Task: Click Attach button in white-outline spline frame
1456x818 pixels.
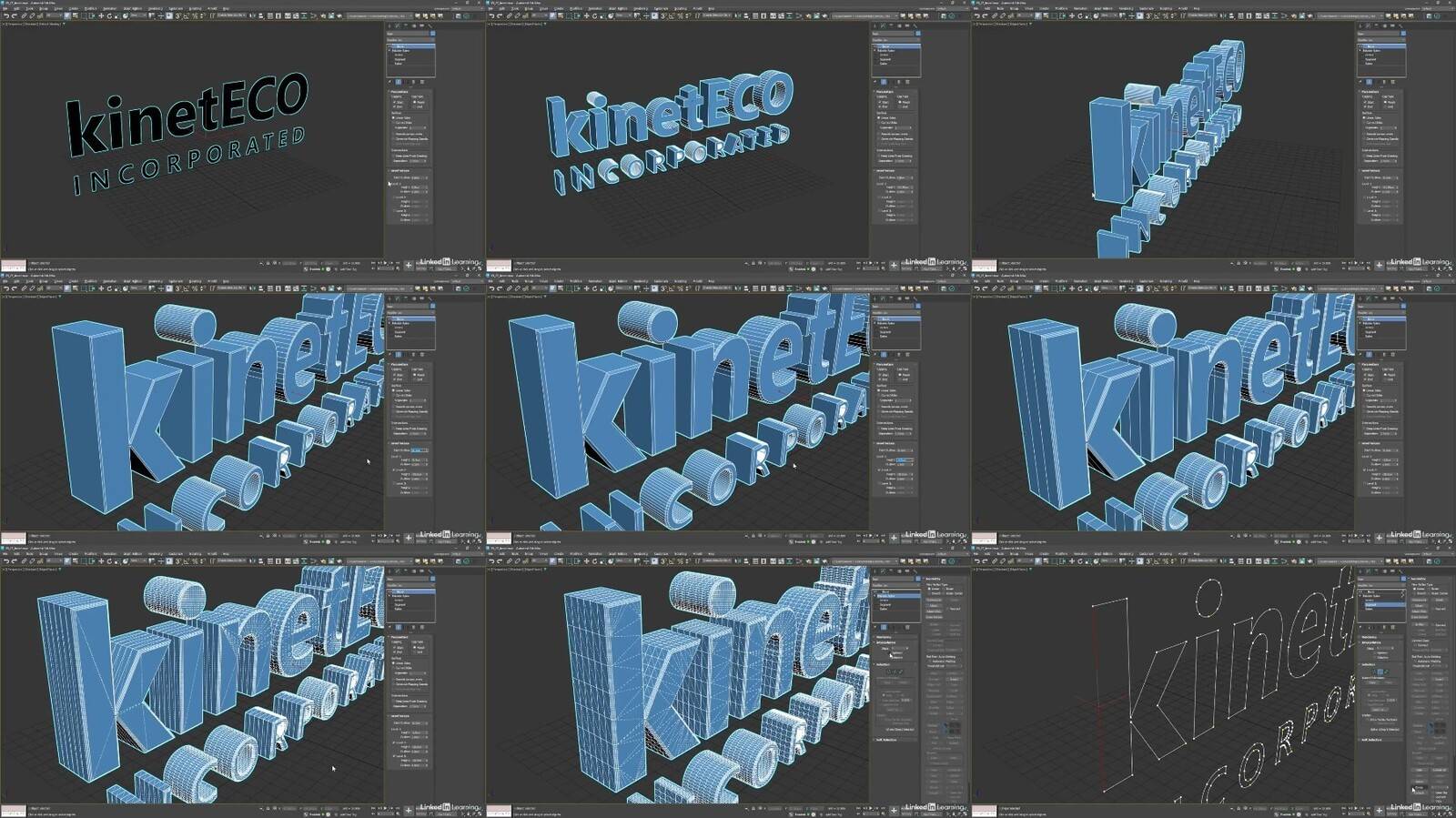Action: point(1418,606)
